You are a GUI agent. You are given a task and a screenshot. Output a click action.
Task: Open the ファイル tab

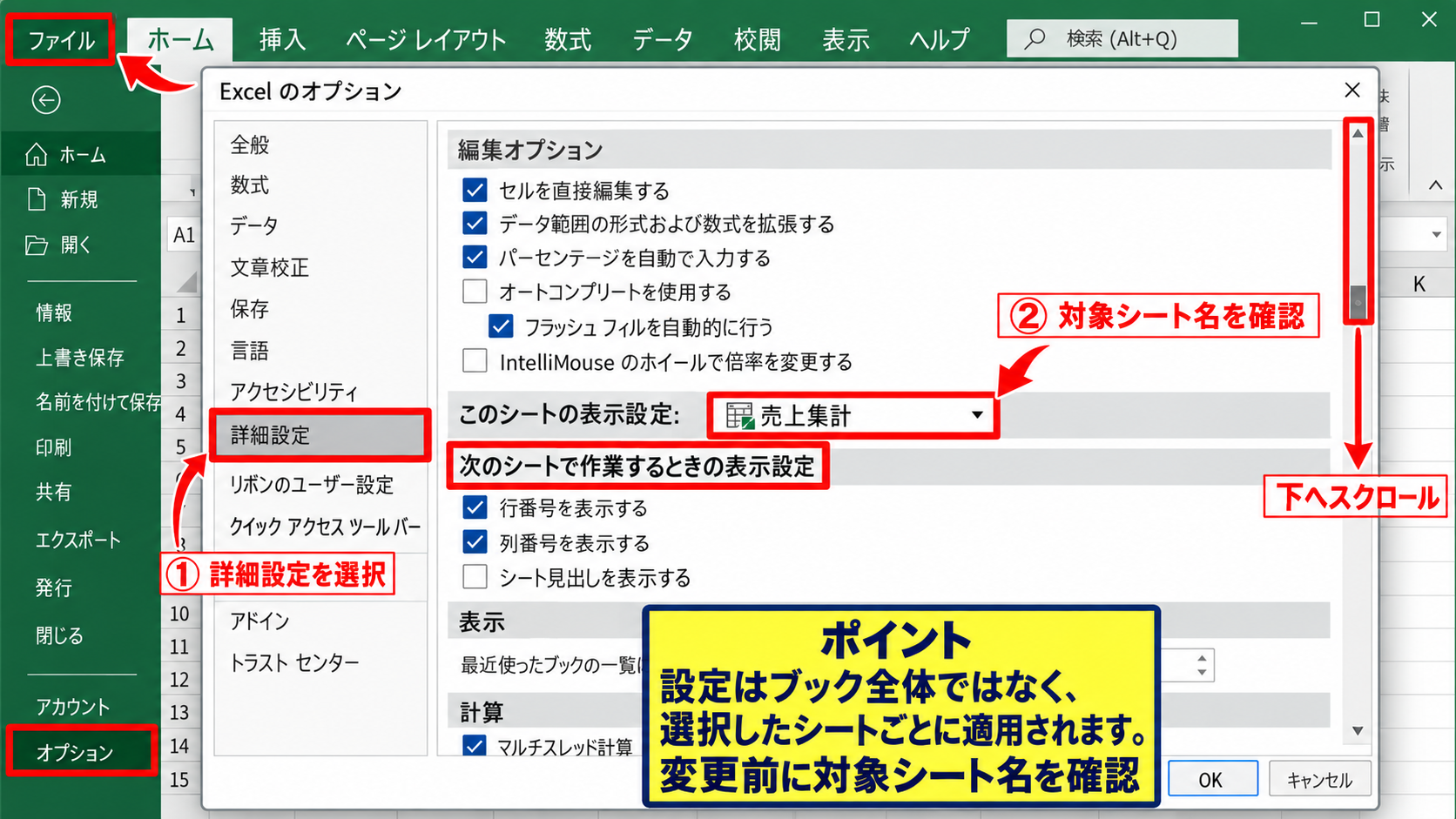click(60, 39)
